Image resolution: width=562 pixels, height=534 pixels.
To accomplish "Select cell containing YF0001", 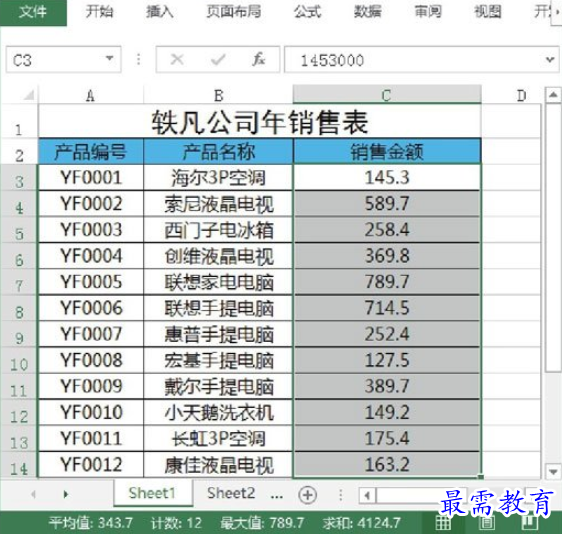I will pyautogui.click(x=91, y=177).
